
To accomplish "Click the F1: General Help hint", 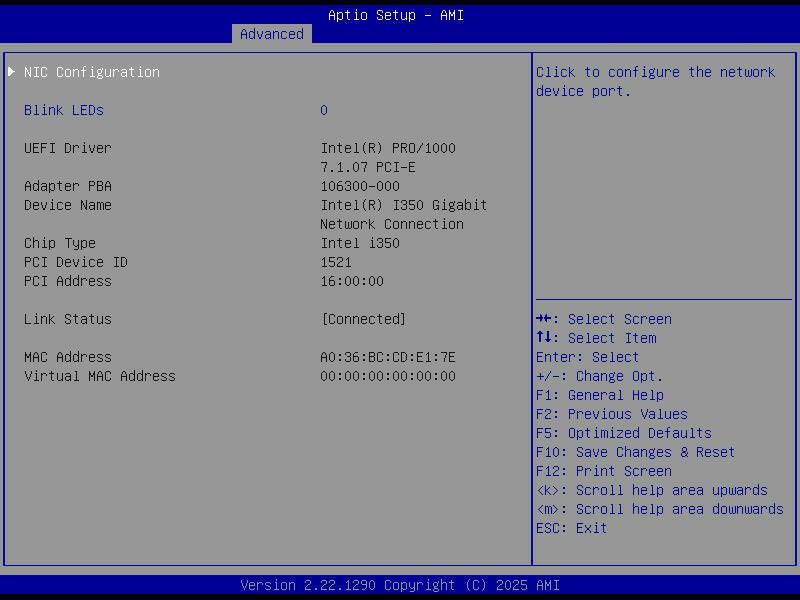I will [599, 395].
